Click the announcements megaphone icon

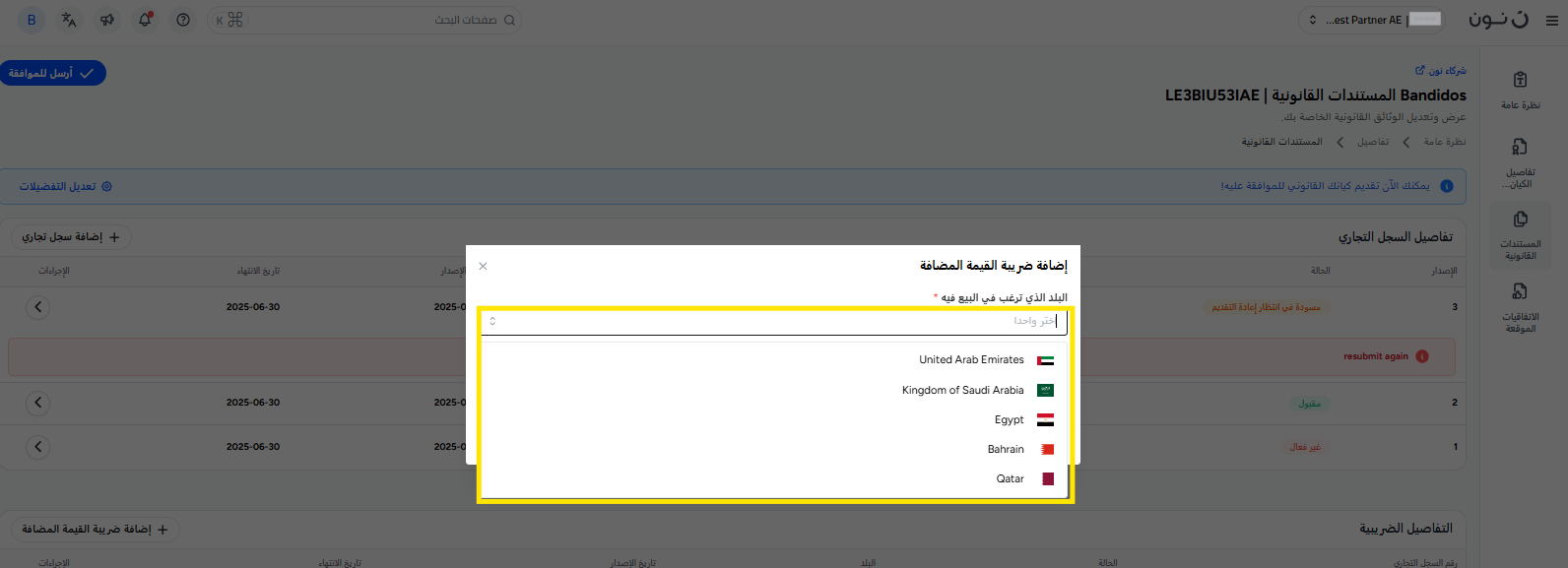(107, 20)
